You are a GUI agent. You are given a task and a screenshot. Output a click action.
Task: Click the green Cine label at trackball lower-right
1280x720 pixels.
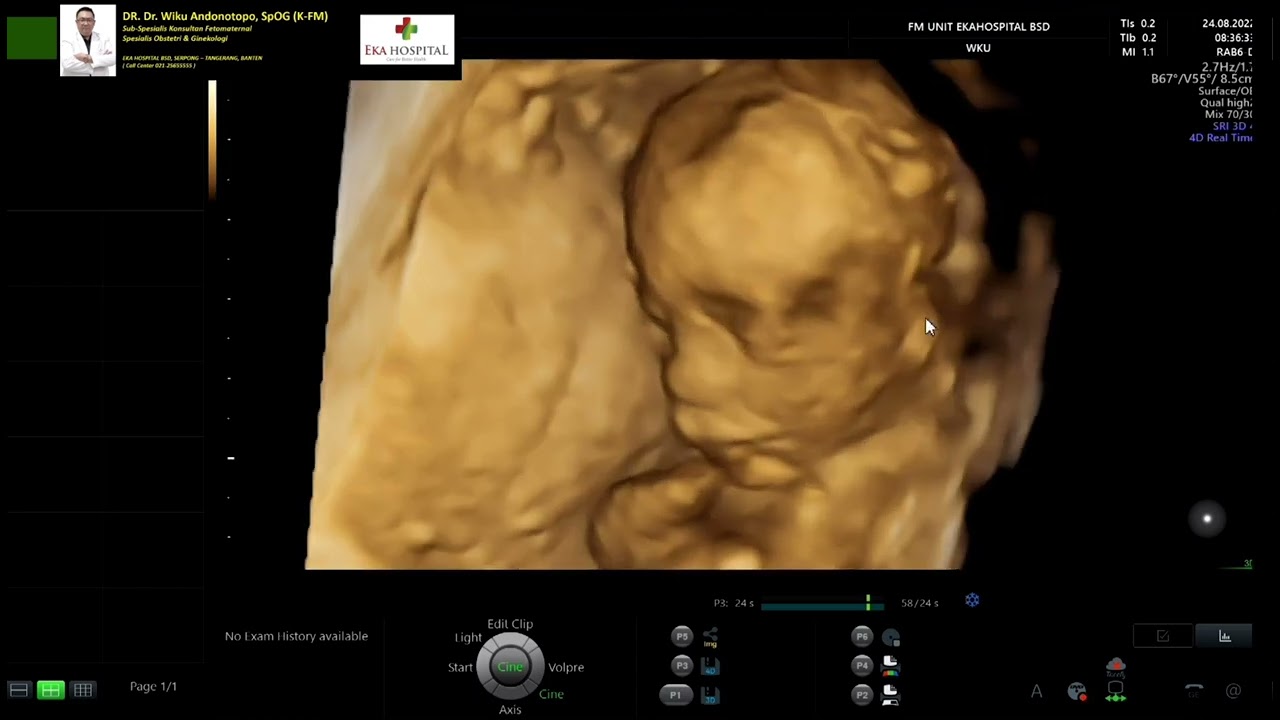coord(551,694)
